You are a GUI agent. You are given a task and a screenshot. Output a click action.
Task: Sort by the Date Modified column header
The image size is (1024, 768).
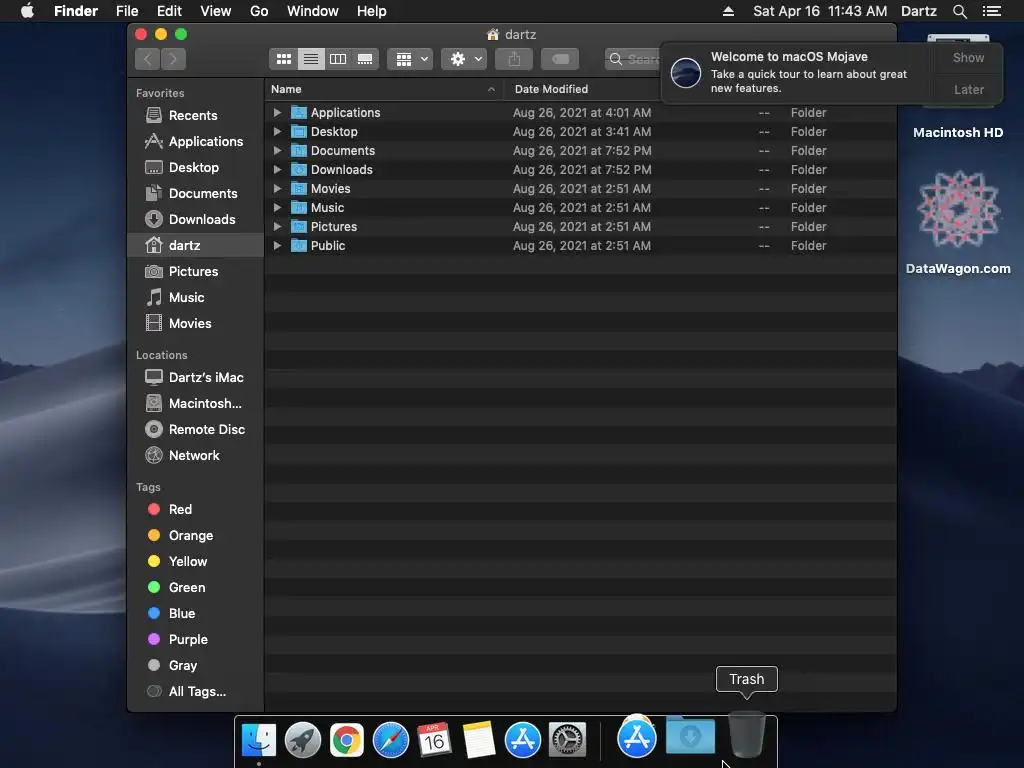581,89
